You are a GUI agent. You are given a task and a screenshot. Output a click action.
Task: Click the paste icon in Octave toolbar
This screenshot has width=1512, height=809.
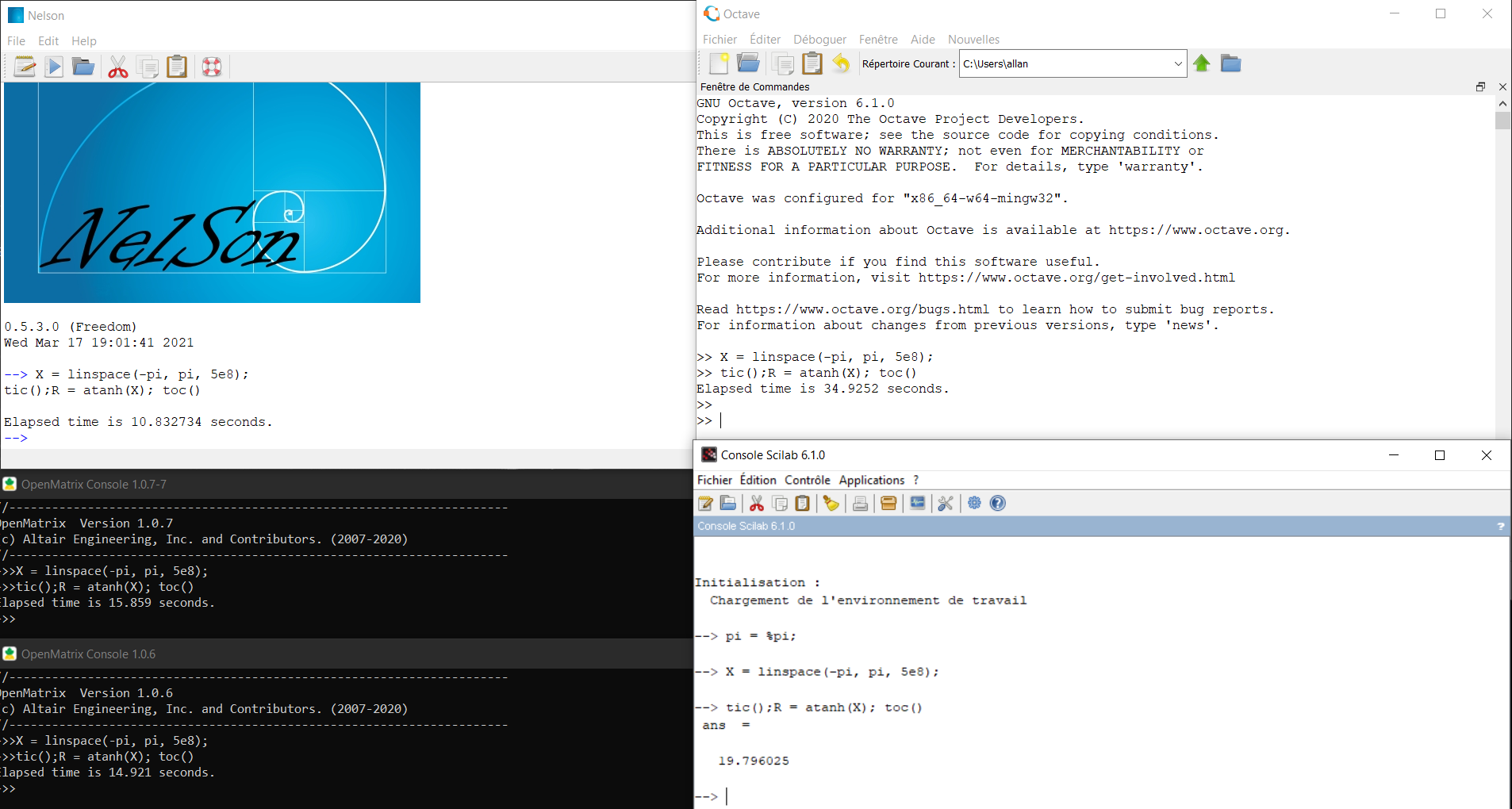(x=812, y=63)
